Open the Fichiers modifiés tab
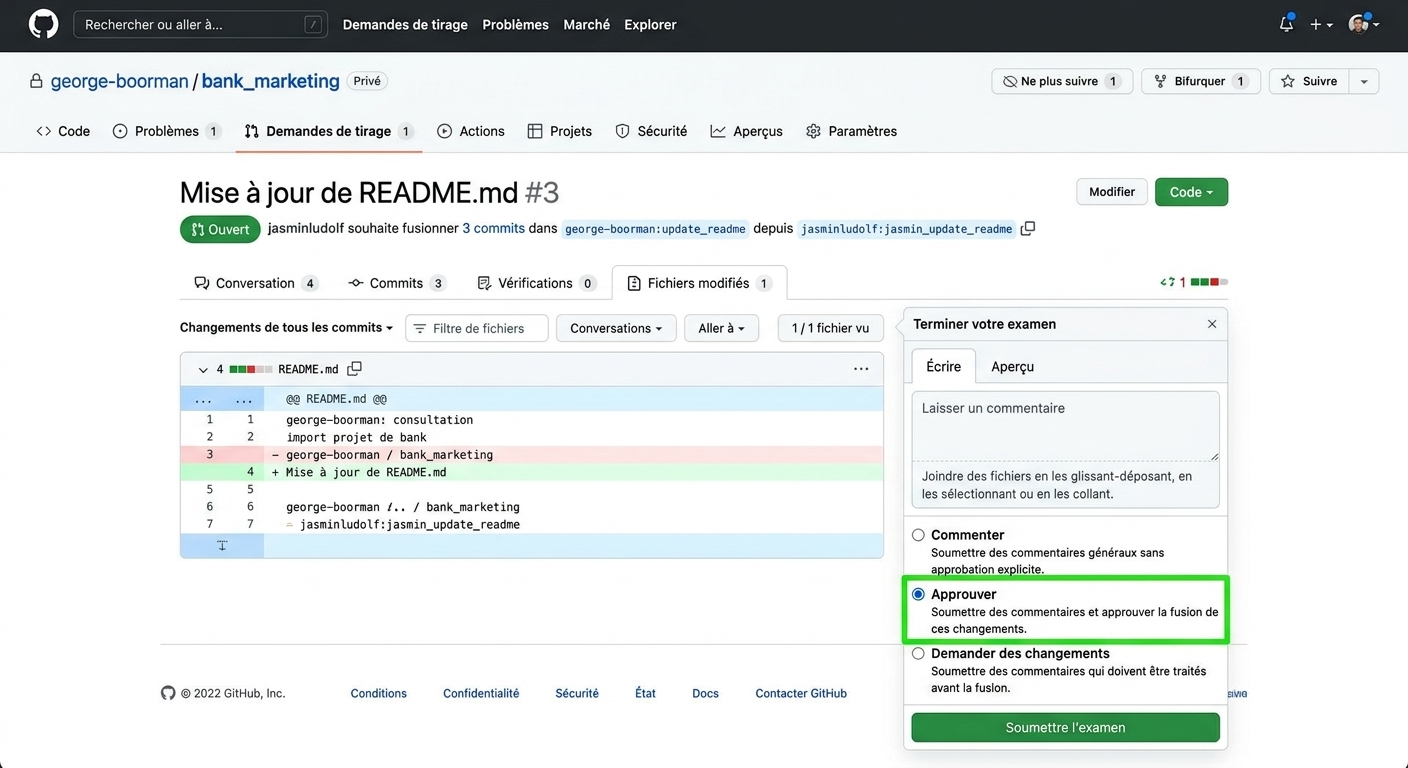Viewport: 1408px width, 768px height. [699, 283]
